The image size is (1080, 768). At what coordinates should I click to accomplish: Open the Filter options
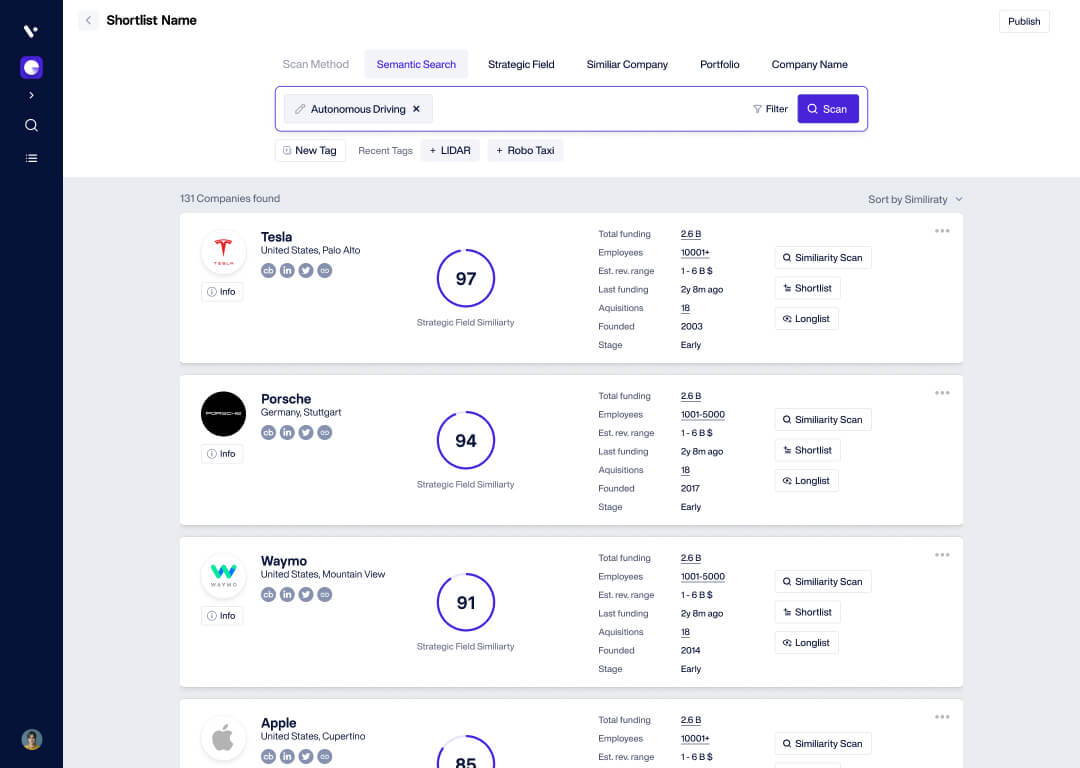[770, 109]
